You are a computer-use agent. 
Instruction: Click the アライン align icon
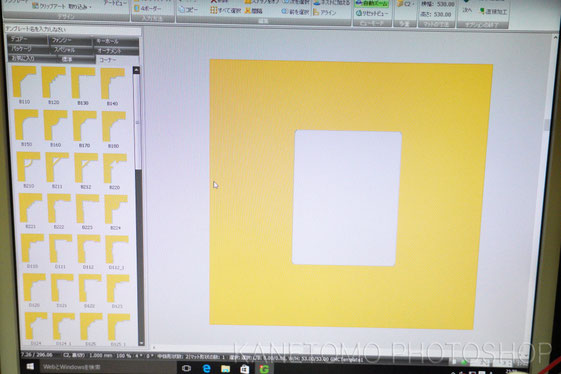pos(325,12)
